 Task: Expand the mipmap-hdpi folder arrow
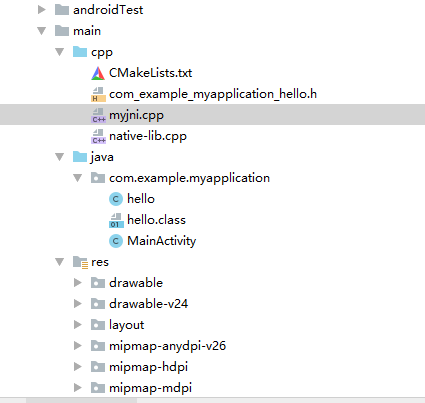point(78,367)
